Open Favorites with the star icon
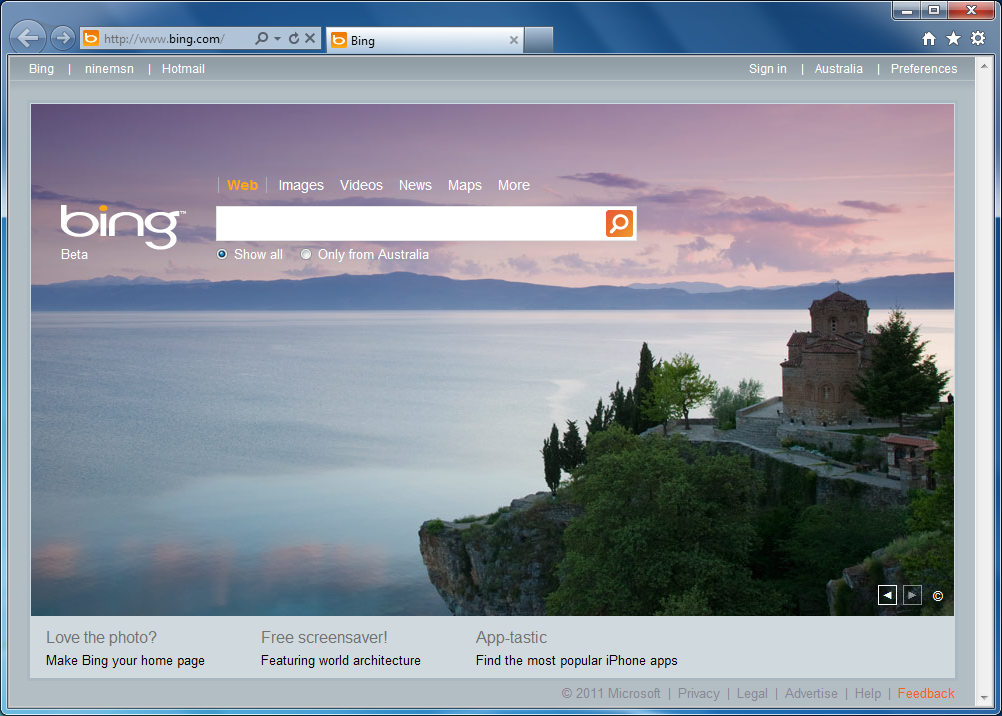The height and width of the screenshot is (716, 1002). (953, 39)
